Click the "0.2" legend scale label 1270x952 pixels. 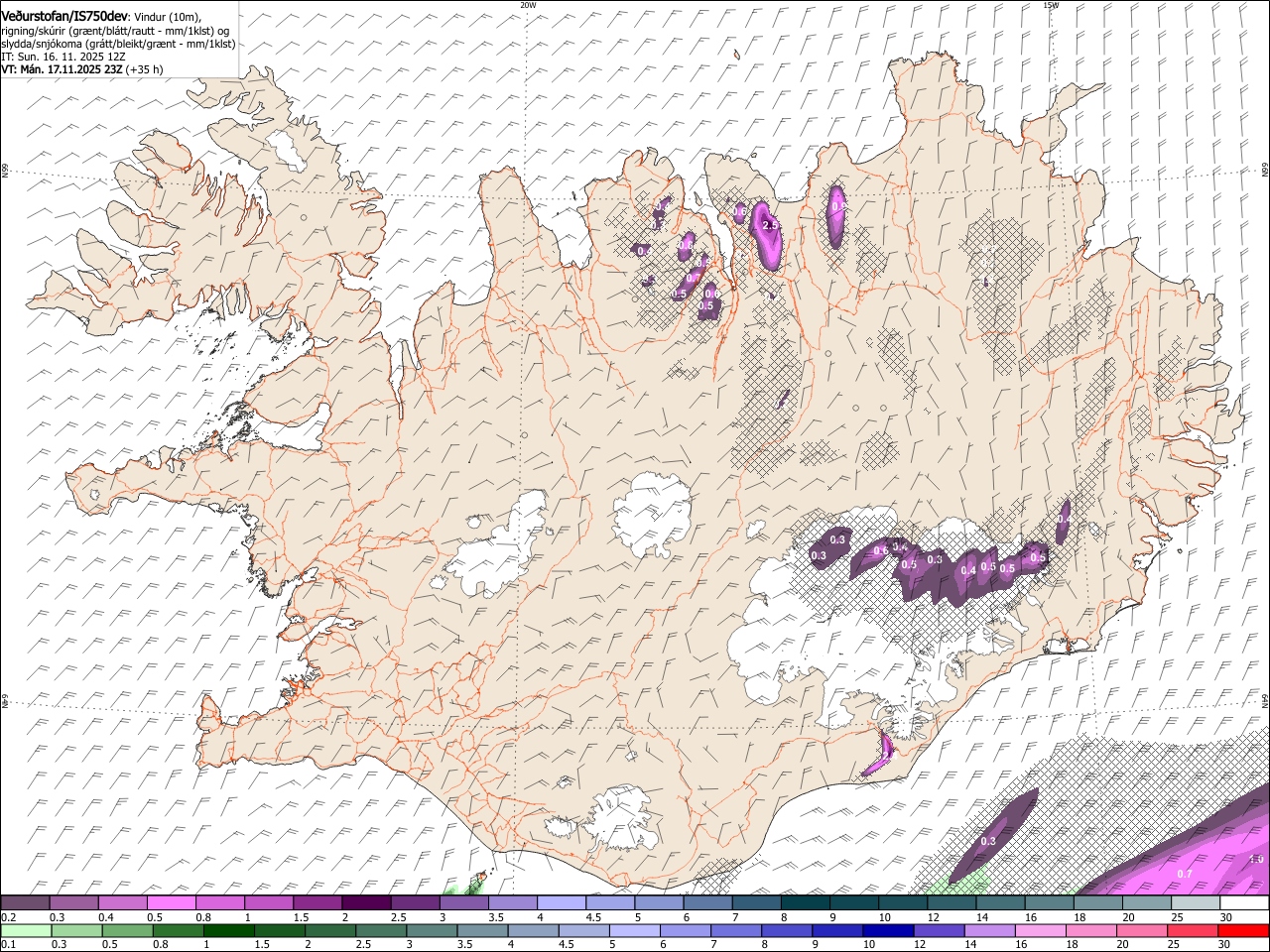tap(8, 917)
